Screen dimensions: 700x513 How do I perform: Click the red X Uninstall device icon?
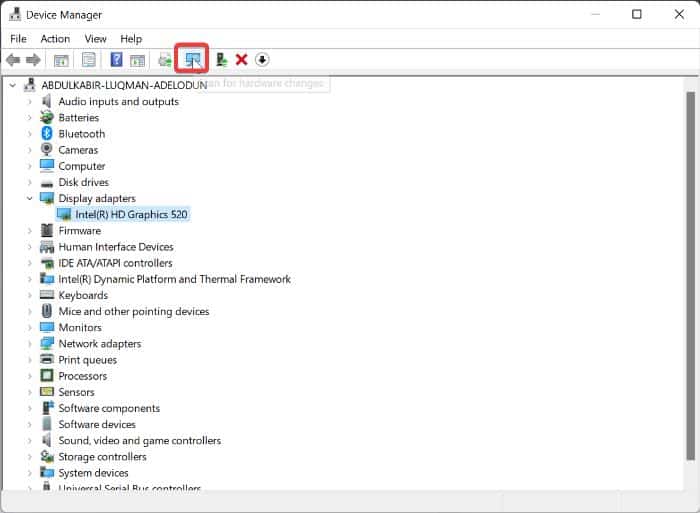click(x=242, y=59)
